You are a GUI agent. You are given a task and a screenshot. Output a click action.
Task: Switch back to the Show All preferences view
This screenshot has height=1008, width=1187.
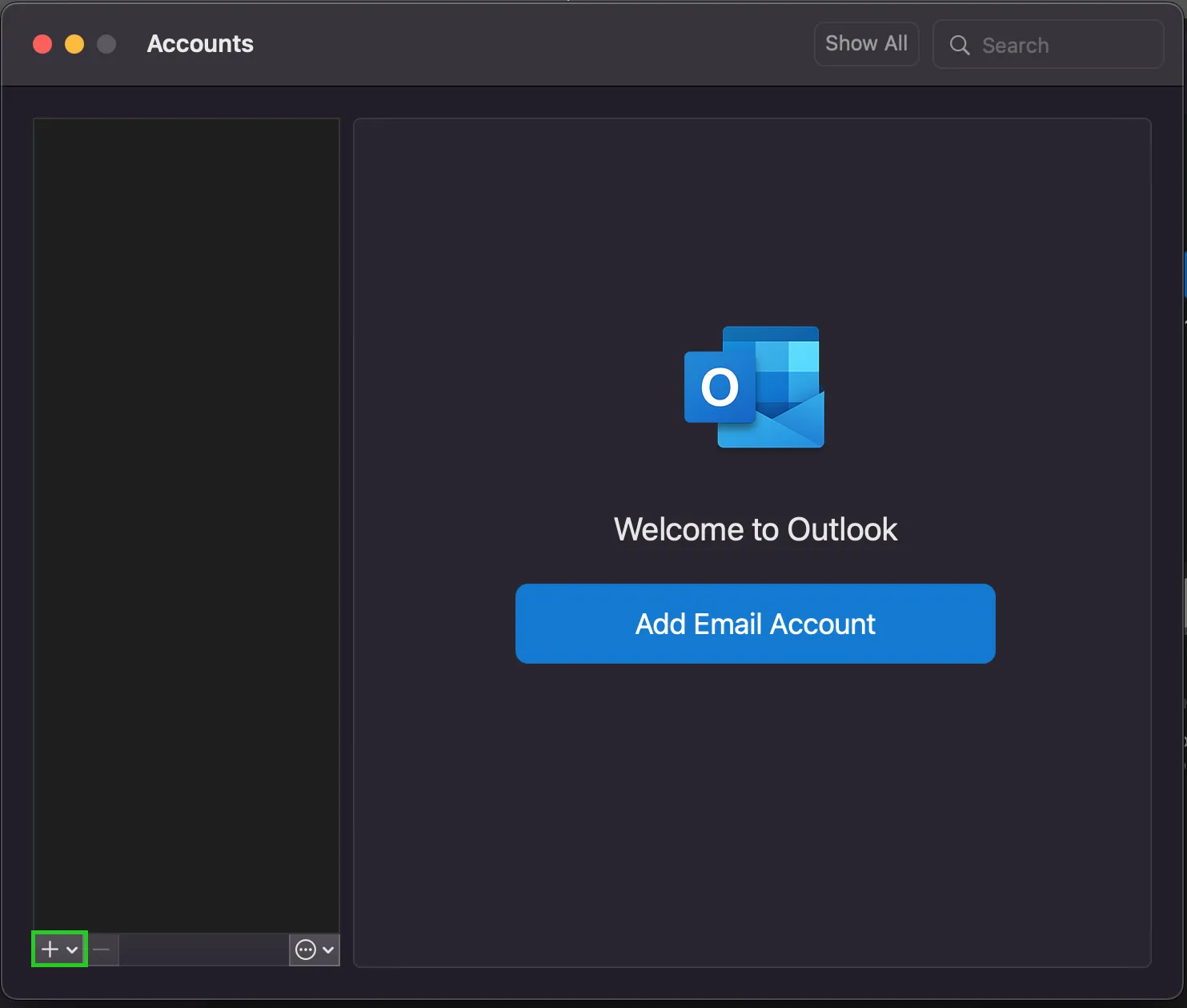click(866, 43)
